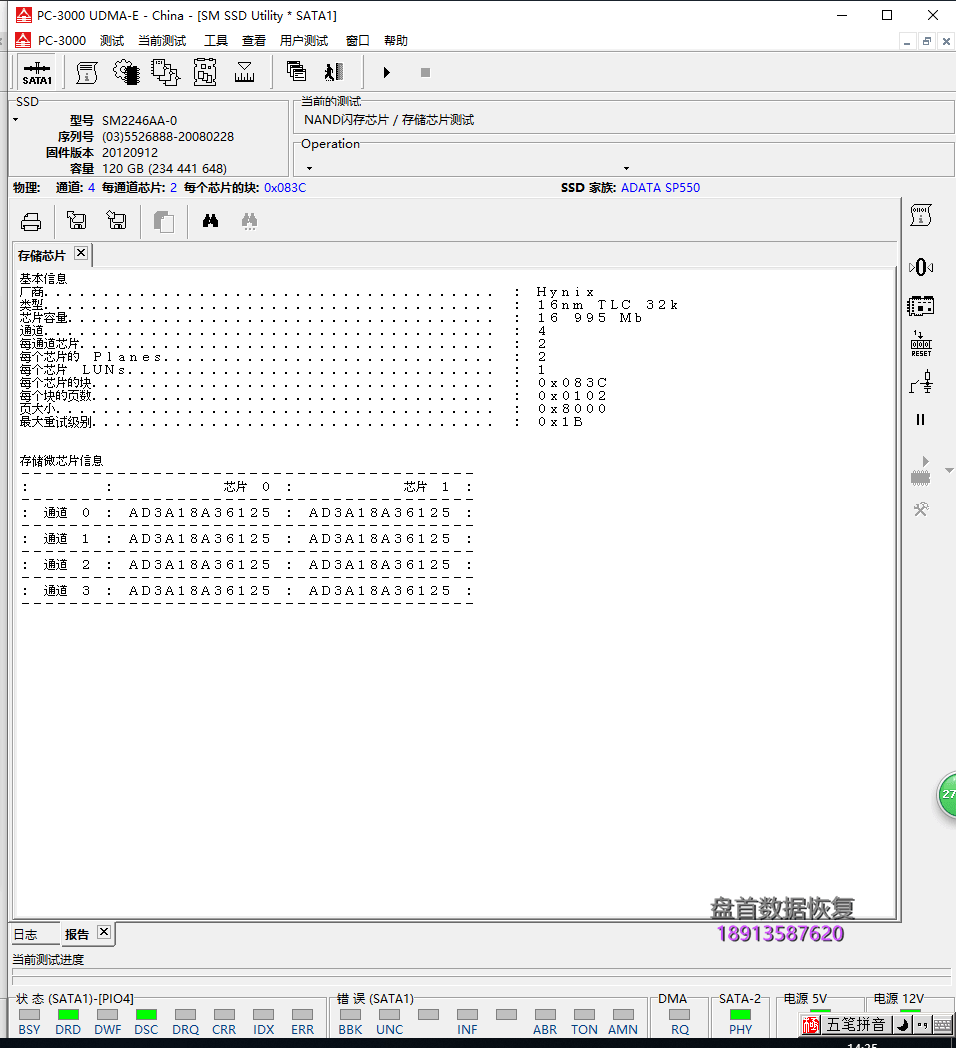Open the 查看 menu
The height and width of the screenshot is (1048, 956).
253,41
